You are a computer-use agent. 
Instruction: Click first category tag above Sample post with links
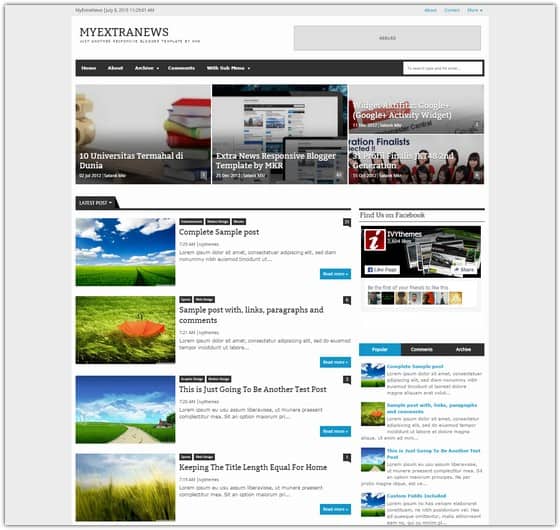[186, 299]
